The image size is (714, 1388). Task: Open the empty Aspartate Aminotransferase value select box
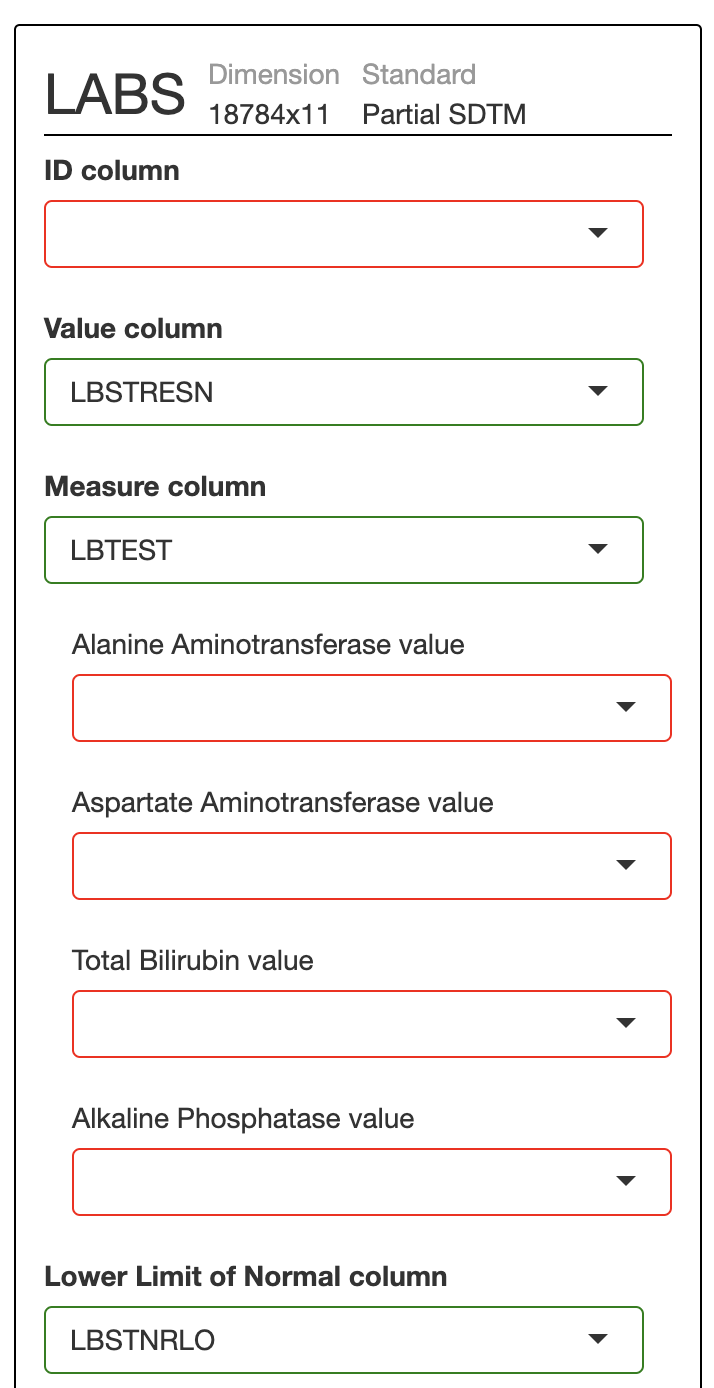click(x=372, y=866)
